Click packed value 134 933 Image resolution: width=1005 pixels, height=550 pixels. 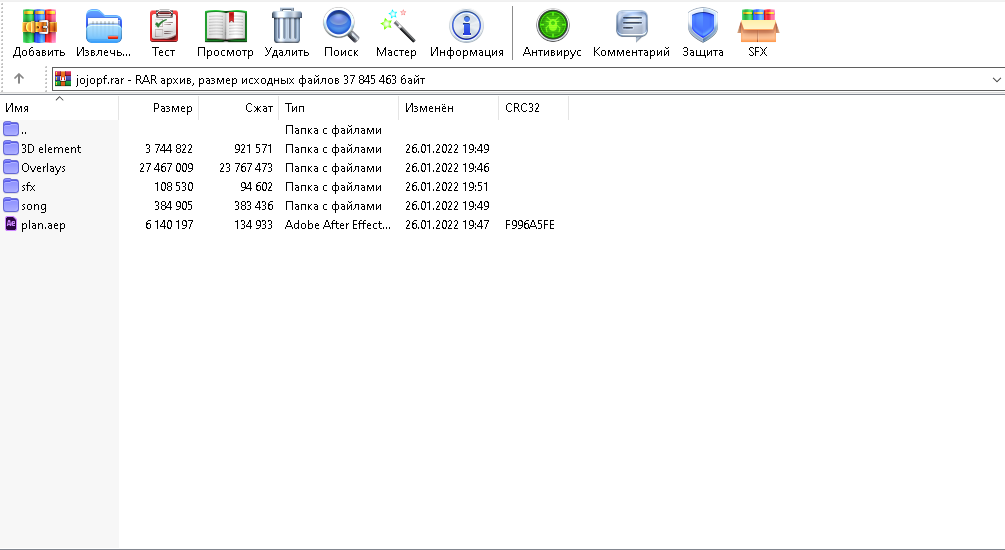253,225
